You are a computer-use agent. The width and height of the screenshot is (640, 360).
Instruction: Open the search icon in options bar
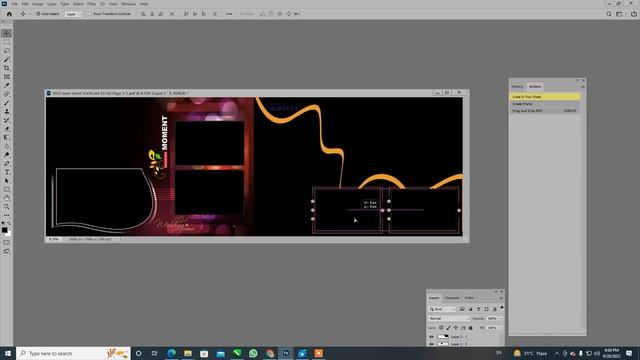coord(609,14)
